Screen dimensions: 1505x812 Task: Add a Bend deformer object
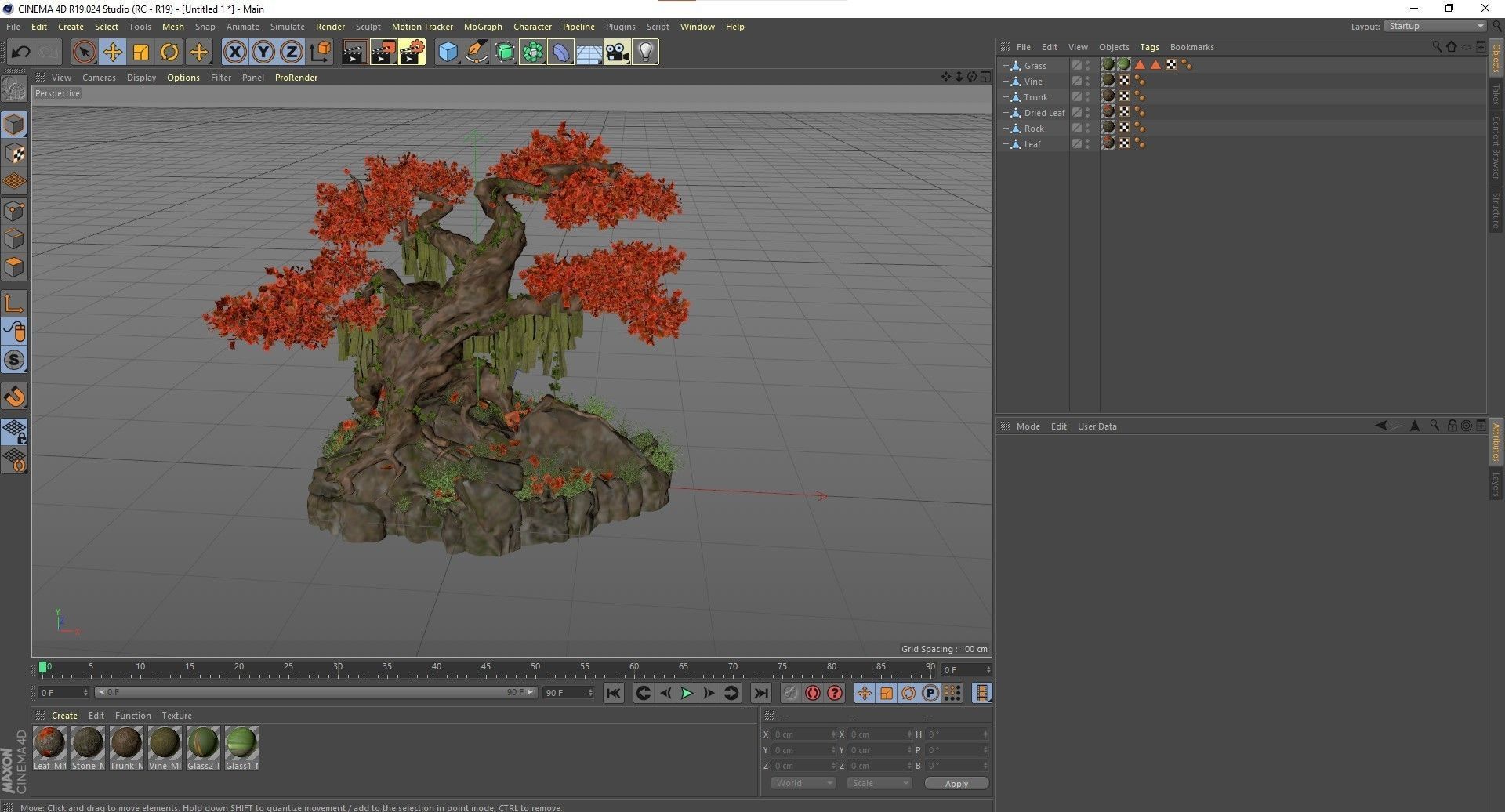click(x=561, y=53)
